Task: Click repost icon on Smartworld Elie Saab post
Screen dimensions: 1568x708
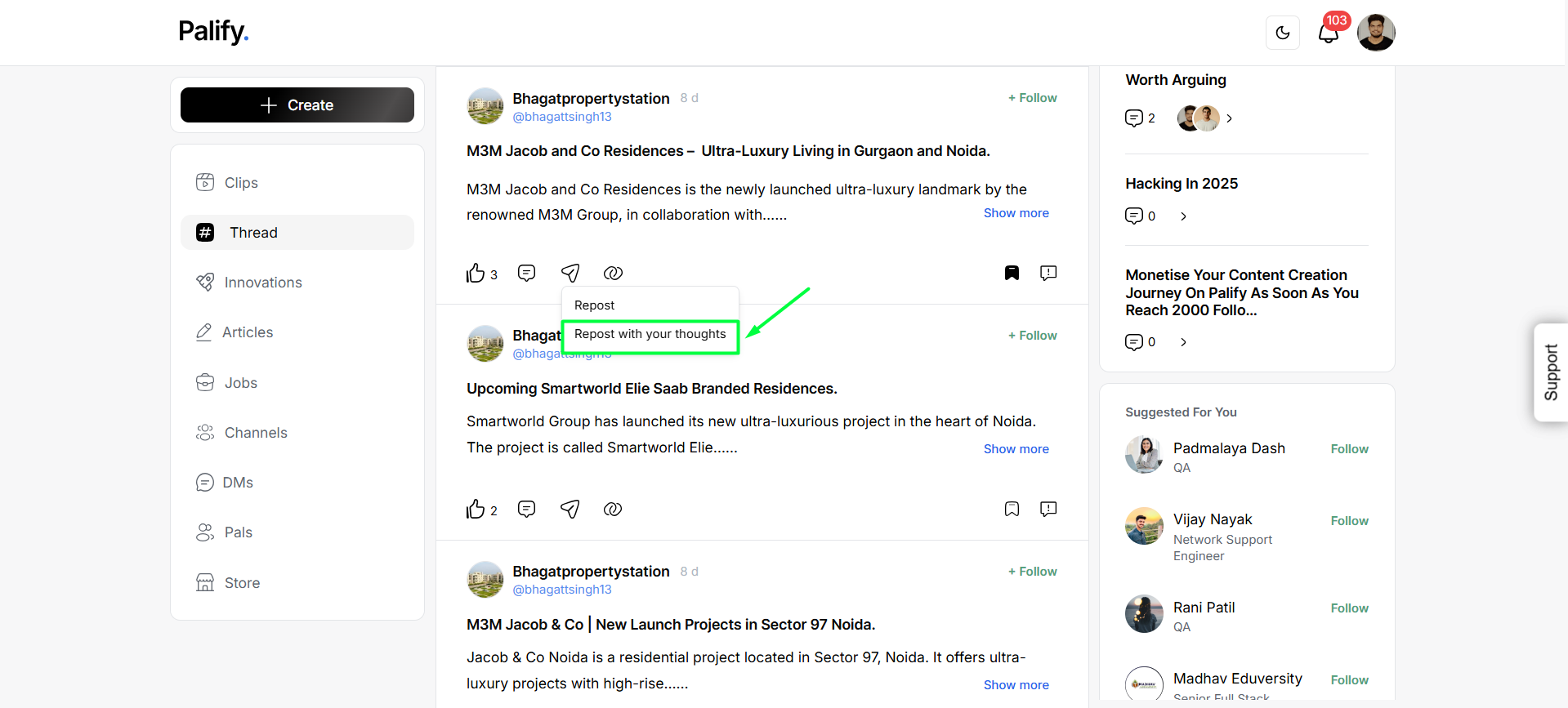Action: pos(613,510)
